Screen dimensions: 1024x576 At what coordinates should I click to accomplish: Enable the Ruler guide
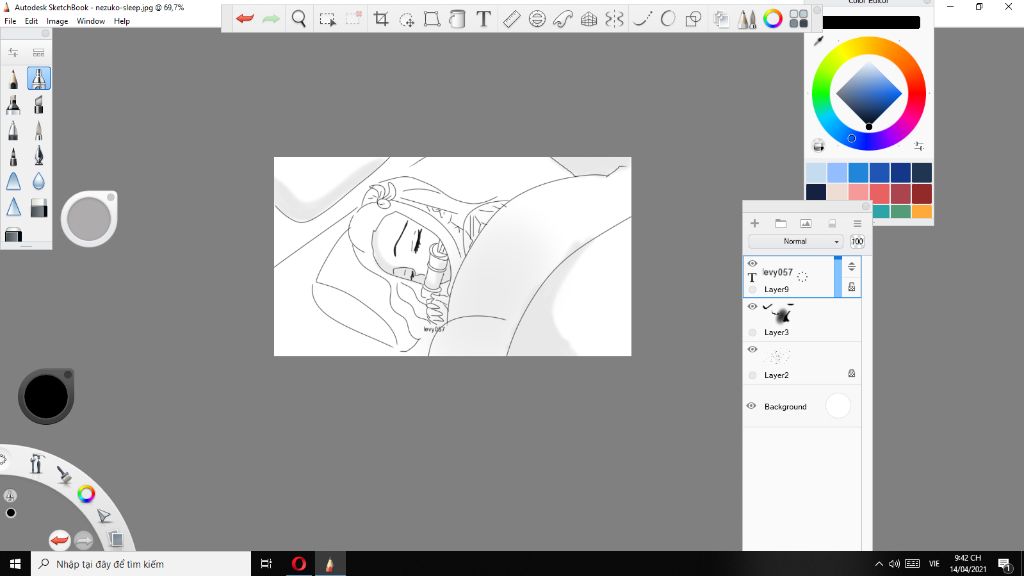pyautogui.click(x=511, y=18)
